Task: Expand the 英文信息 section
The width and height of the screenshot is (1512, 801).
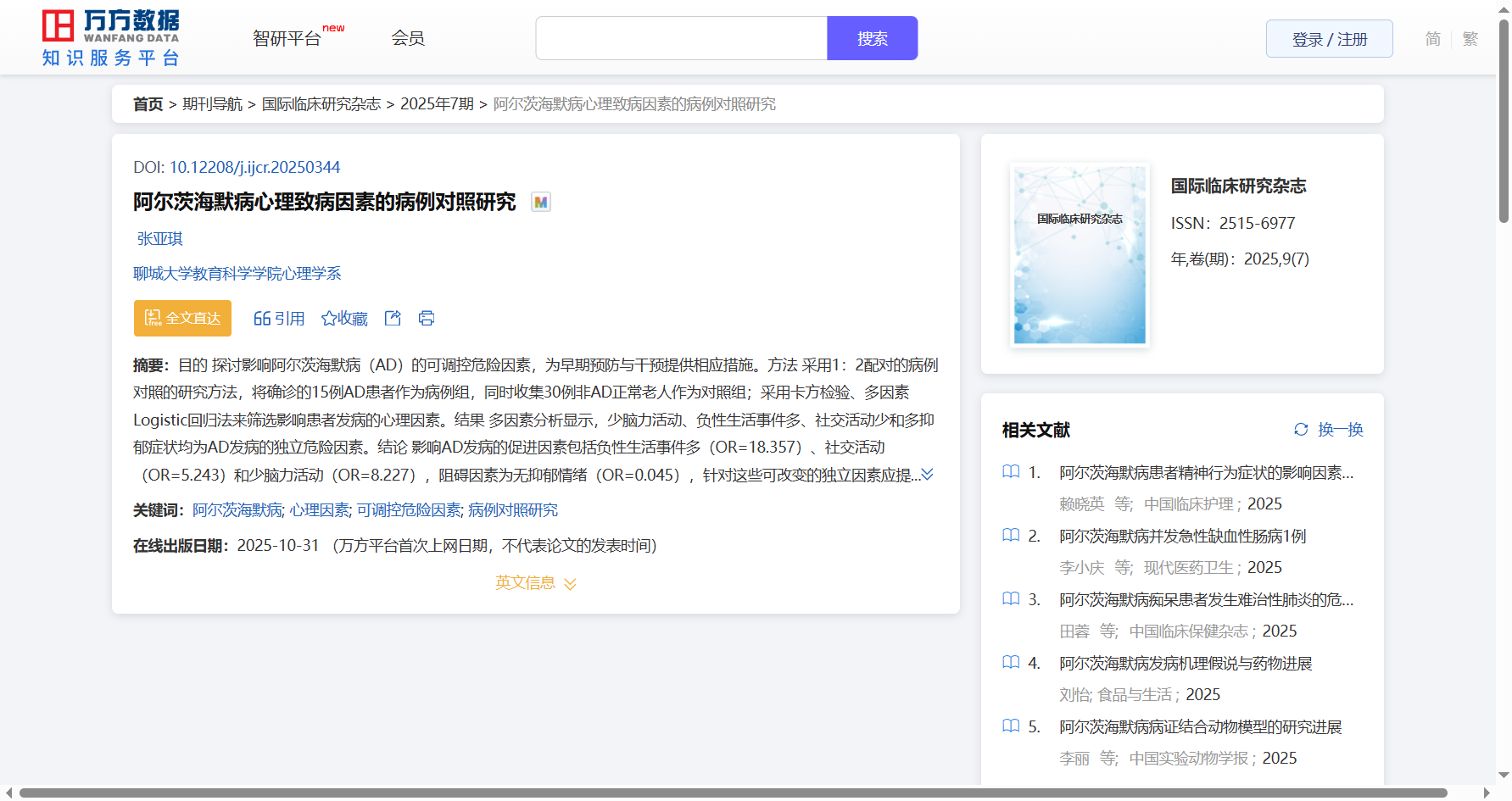Action: click(535, 583)
